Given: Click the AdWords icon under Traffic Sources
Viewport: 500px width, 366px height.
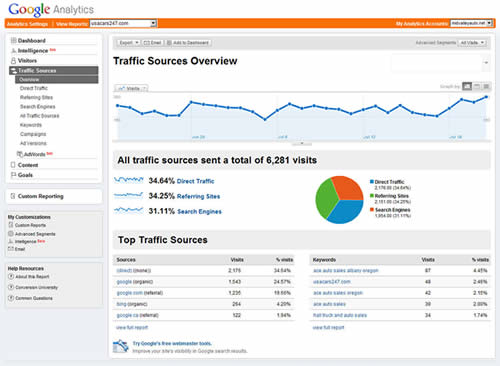Looking at the screenshot, I should pos(20,154).
